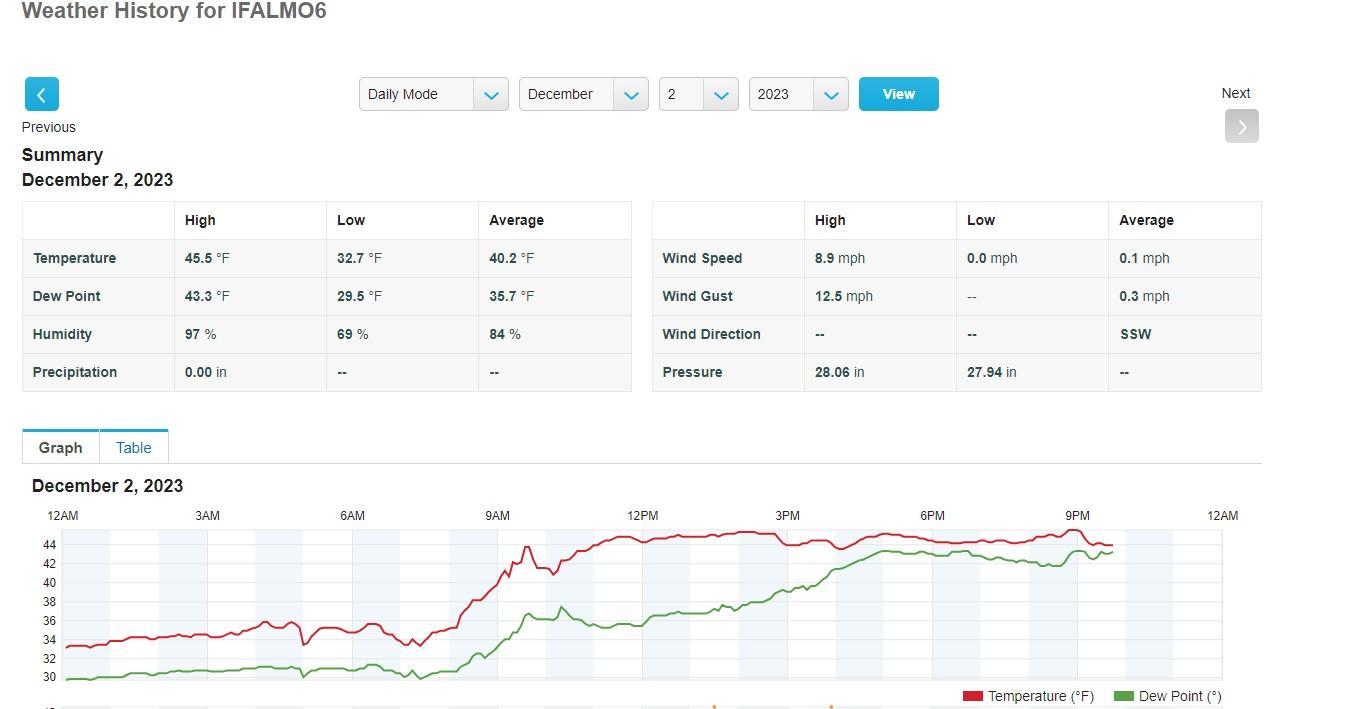Viewport: 1368px width, 709px height.
Task: Select the Wind Gust row label
Action: (697, 296)
